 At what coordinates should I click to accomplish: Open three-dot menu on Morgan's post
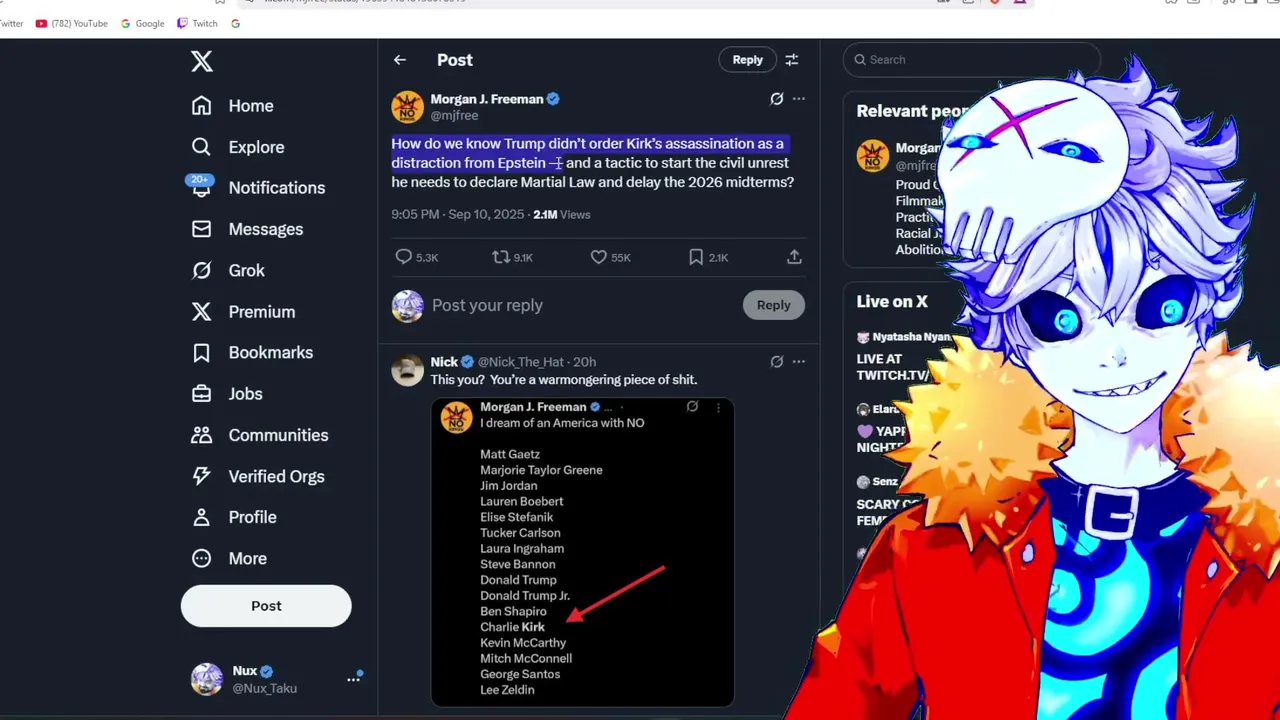click(798, 99)
